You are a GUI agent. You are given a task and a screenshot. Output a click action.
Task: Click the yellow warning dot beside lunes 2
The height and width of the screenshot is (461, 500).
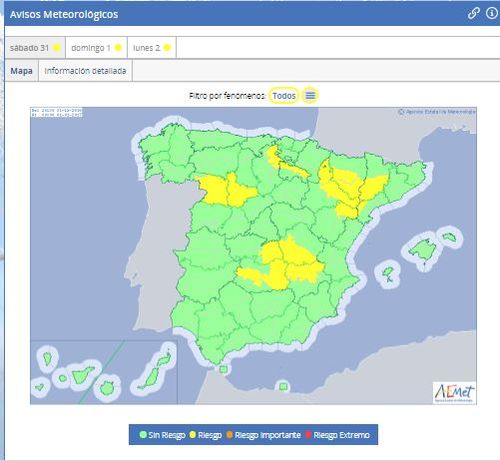click(167, 48)
